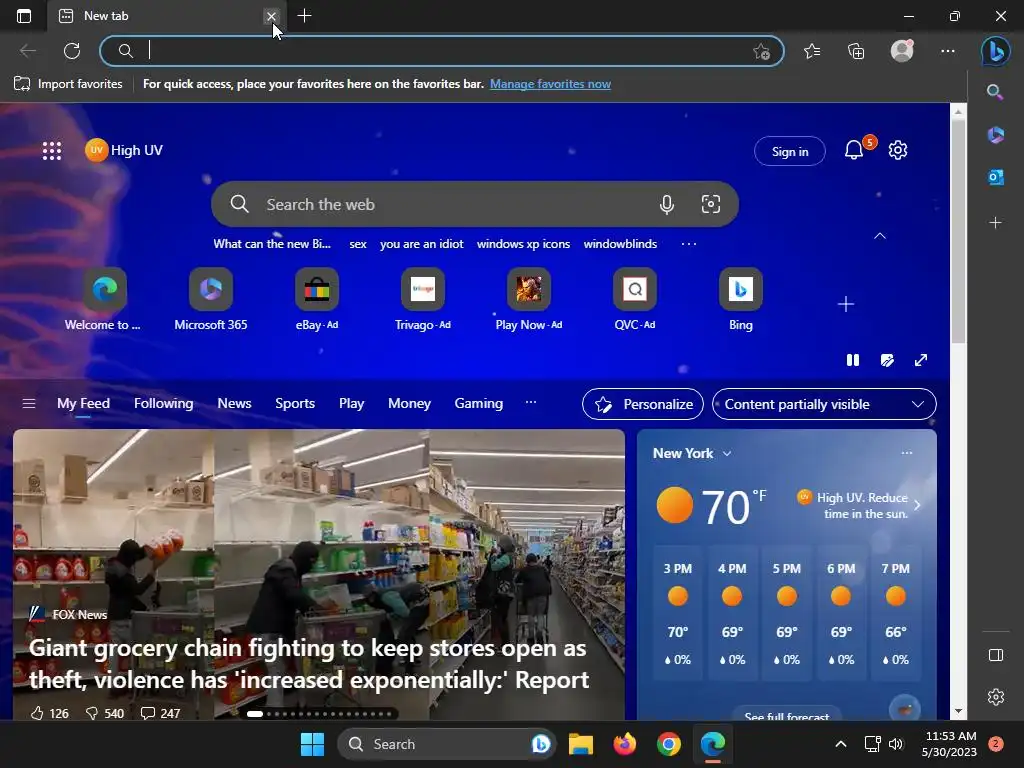Select the first carousel slide indicator
Image resolution: width=1024 pixels, height=768 pixels.
click(255, 714)
